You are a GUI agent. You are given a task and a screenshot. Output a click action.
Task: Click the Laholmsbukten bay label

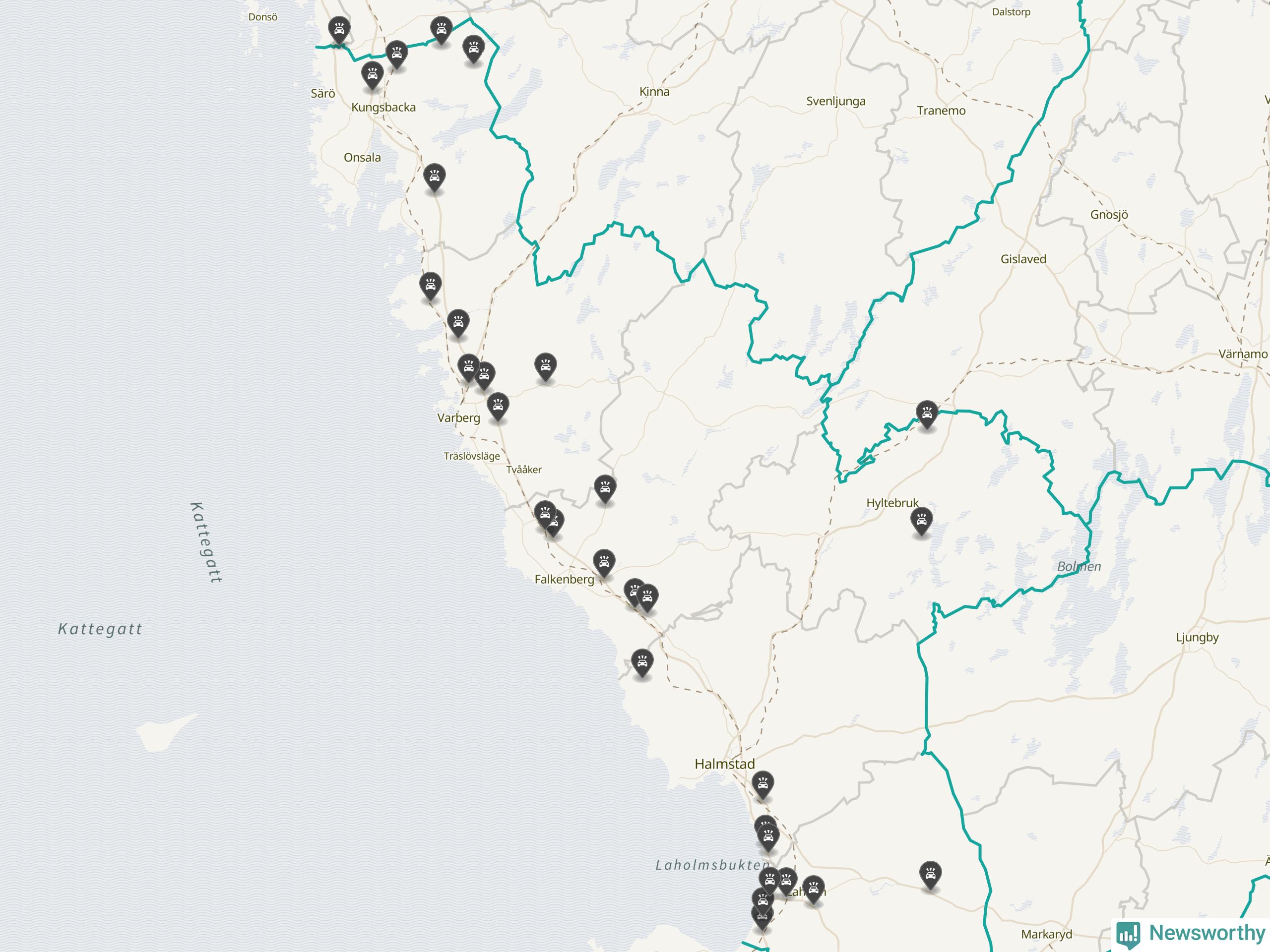[x=712, y=865]
